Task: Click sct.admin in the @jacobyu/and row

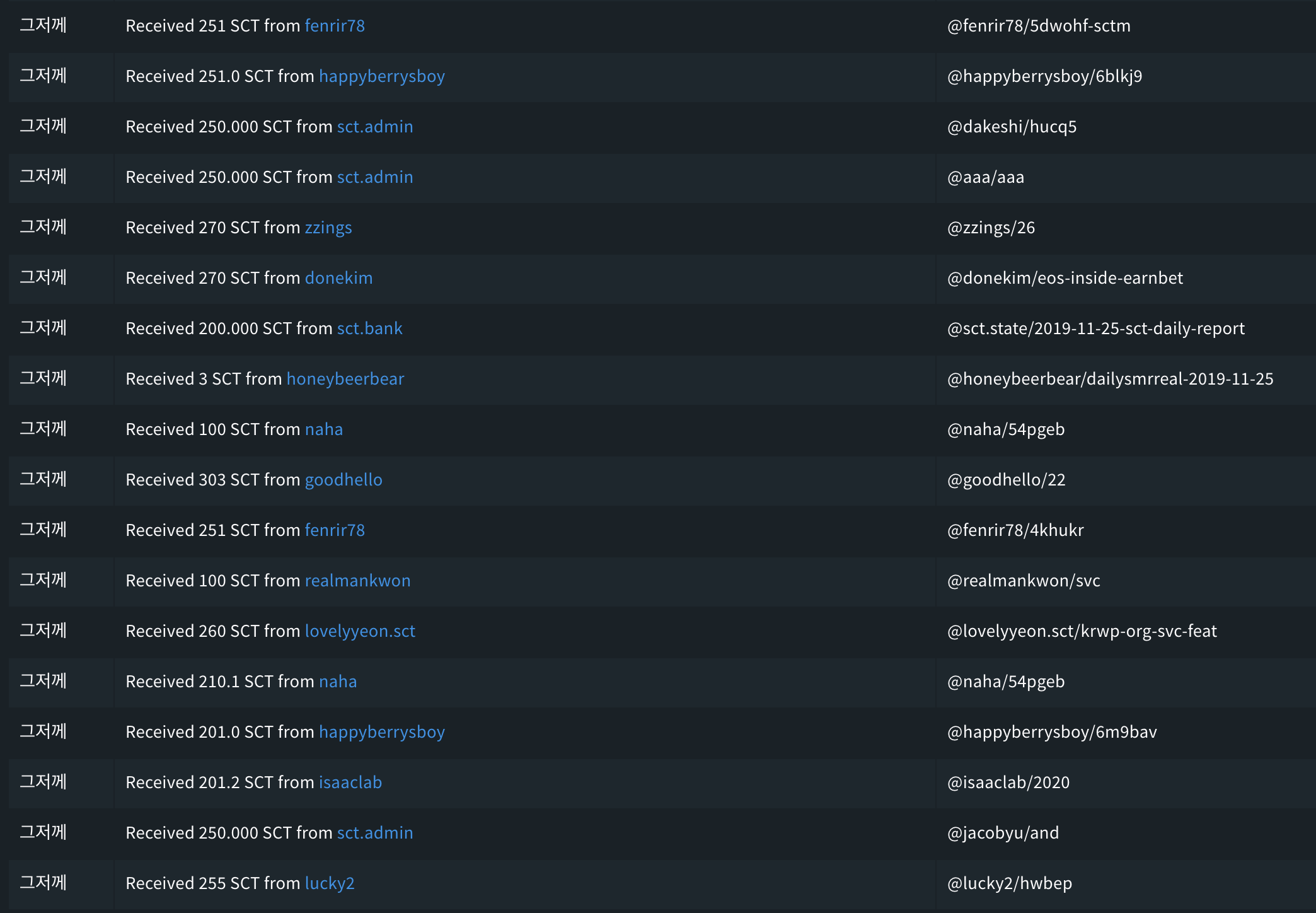Action: pyautogui.click(x=375, y=833)
